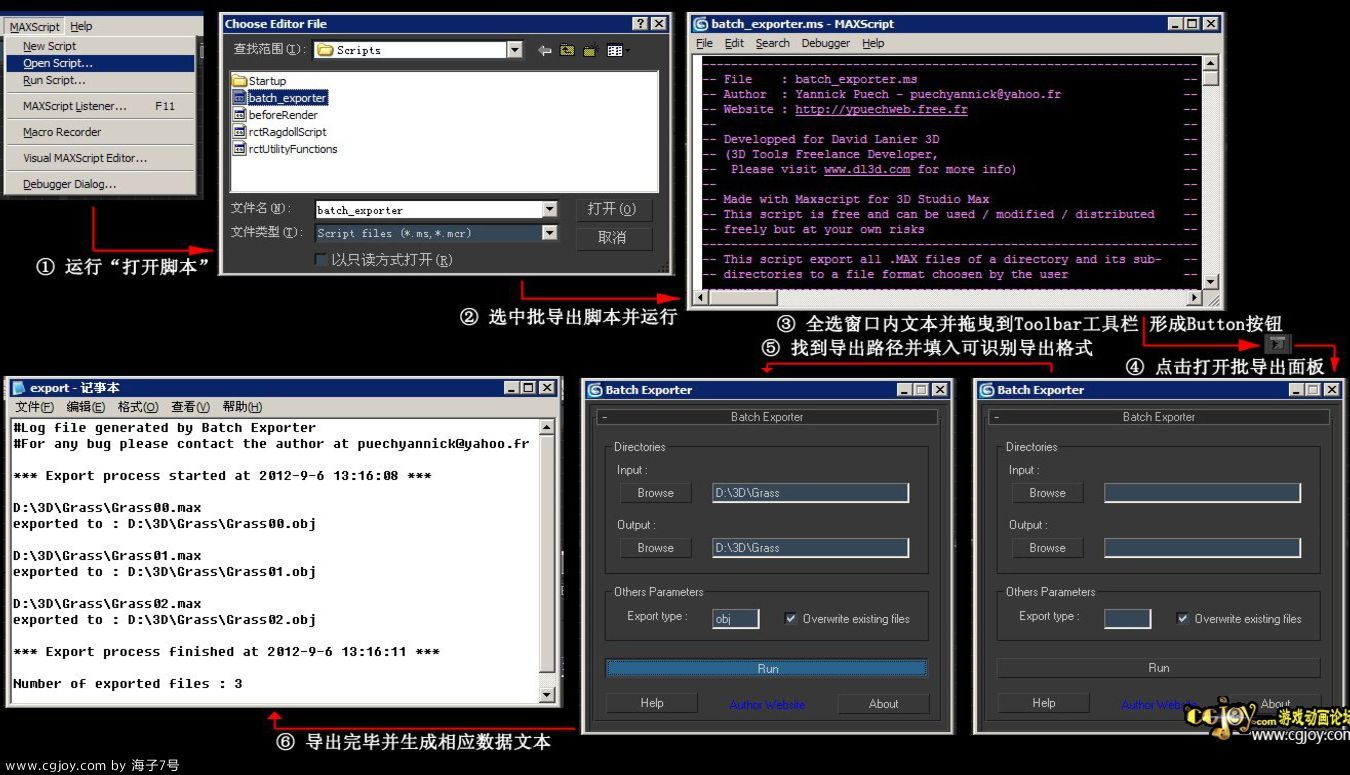Viewport: 1350px width, 775px height.
Task: Open Notepad 查看(V) menu
Action: 190,407
